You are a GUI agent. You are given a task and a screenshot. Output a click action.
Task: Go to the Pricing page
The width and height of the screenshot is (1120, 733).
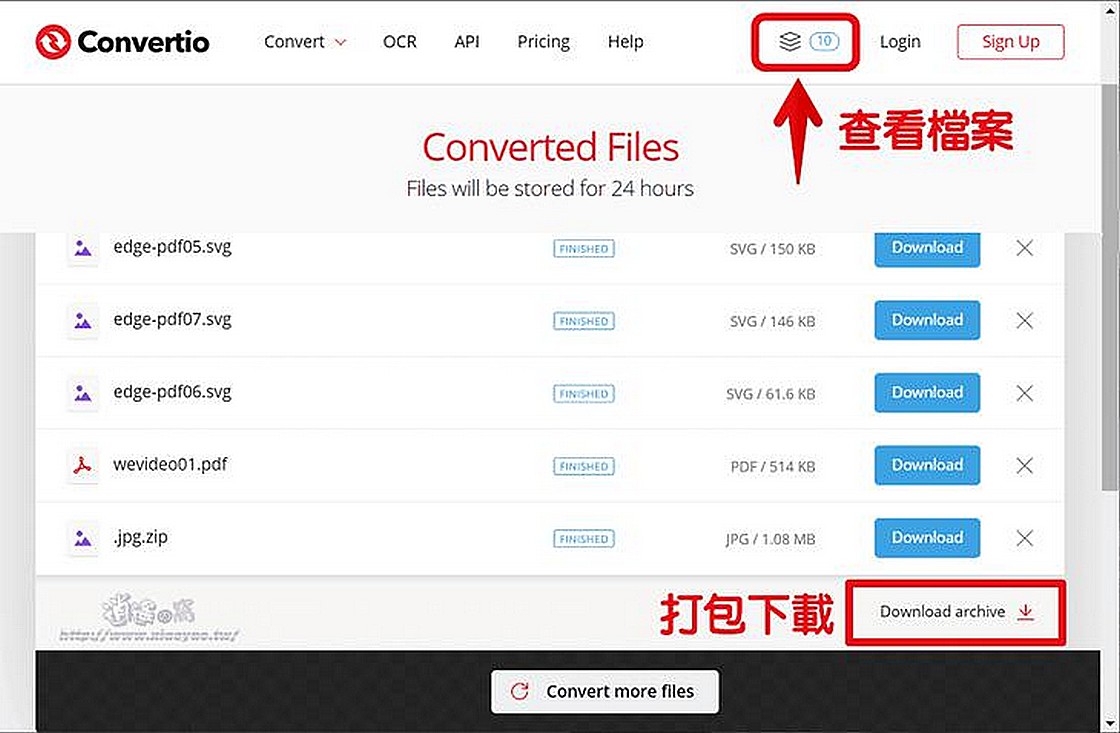click(x=544, y=41)
